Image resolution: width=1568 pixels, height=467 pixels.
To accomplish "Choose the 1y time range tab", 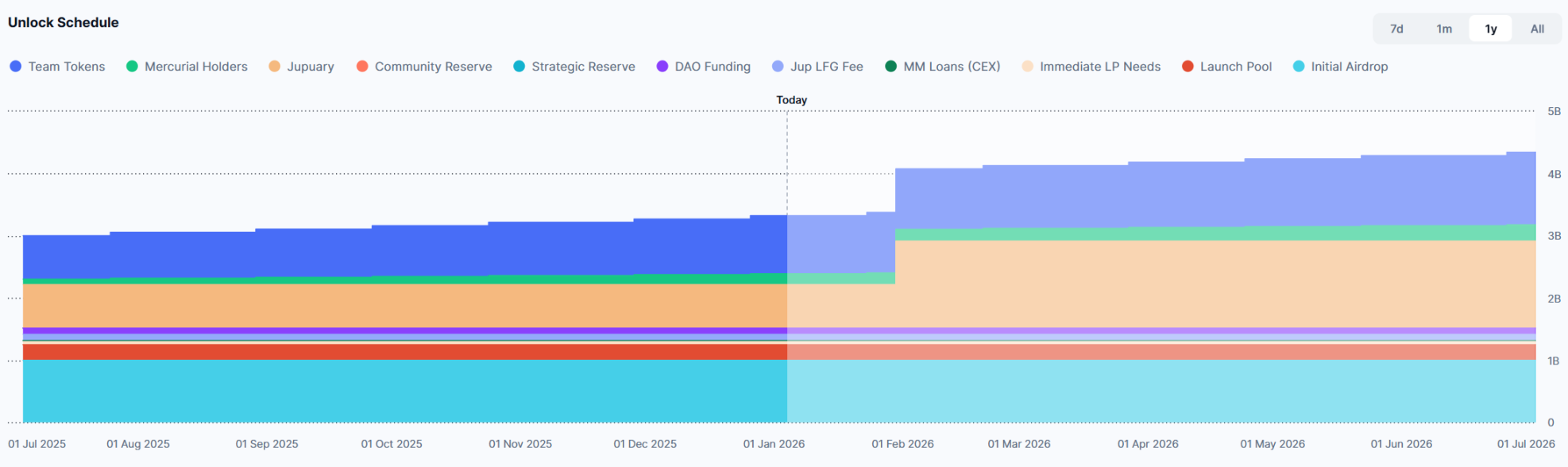I will tap(1490, 29).
